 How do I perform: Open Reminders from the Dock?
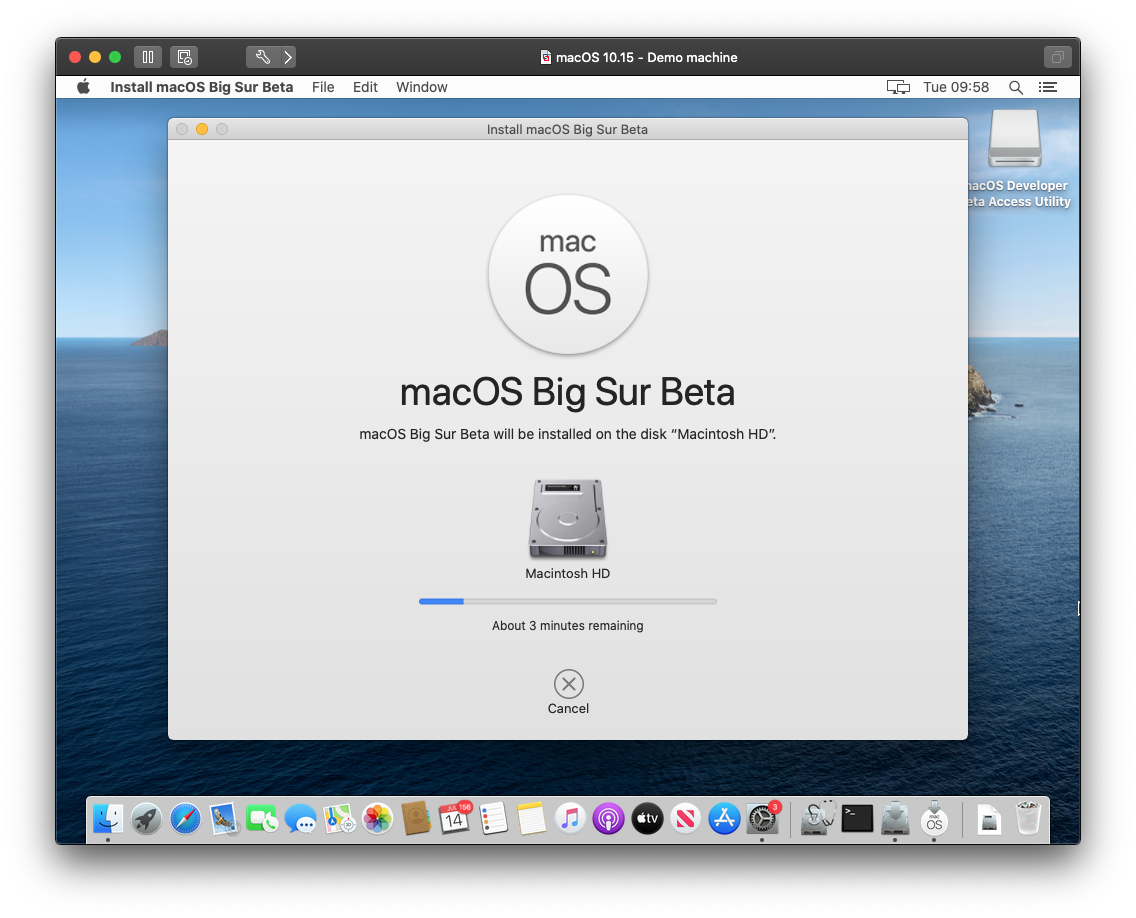click(x=493, y=819)
